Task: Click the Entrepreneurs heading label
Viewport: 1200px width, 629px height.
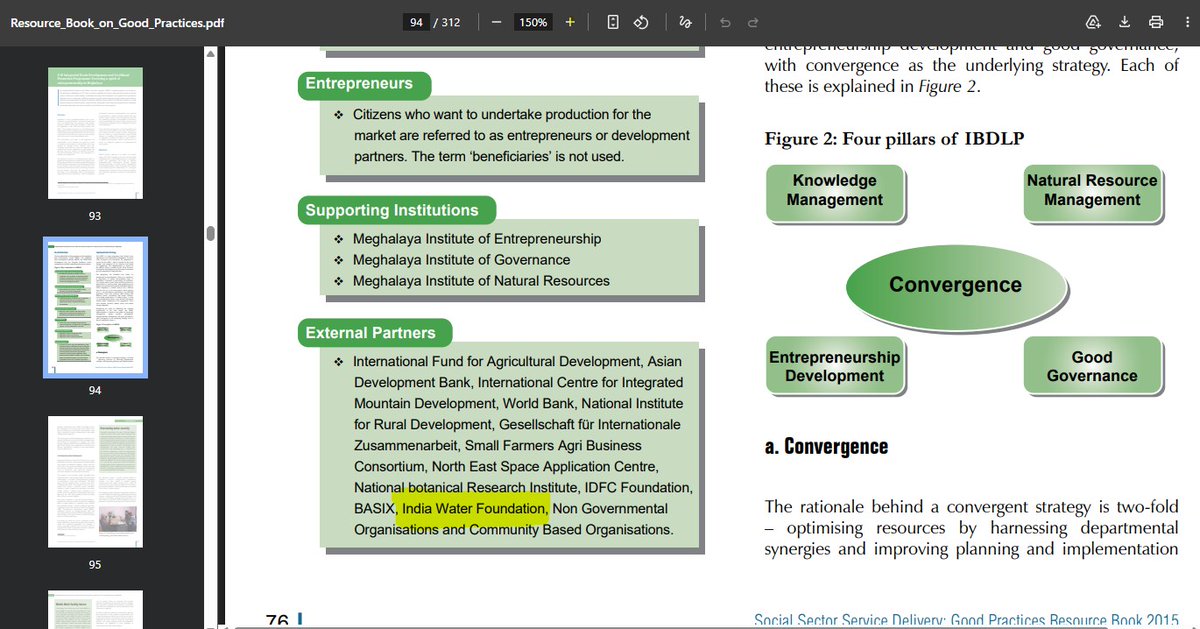Action: tap(359, 84)
